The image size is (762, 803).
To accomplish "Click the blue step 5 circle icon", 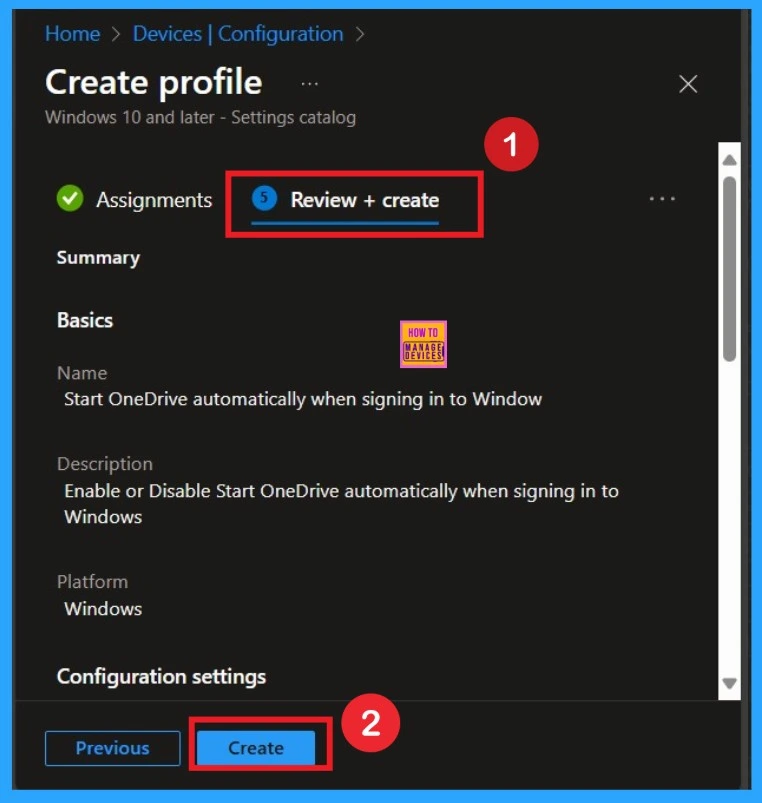I will (264, 198).
